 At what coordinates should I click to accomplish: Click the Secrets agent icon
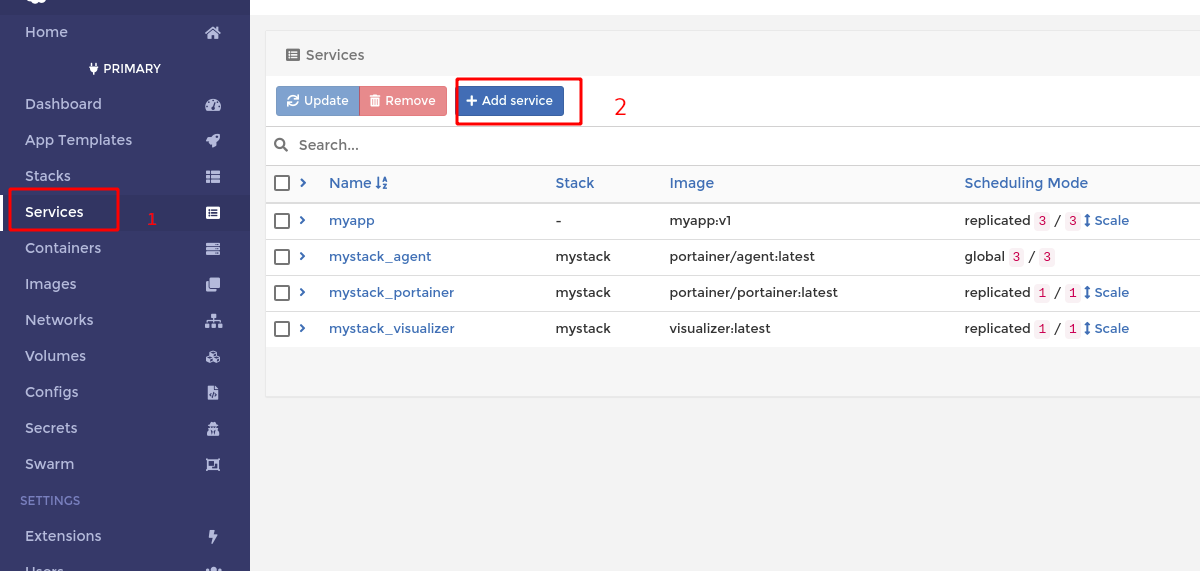point(212,428)
